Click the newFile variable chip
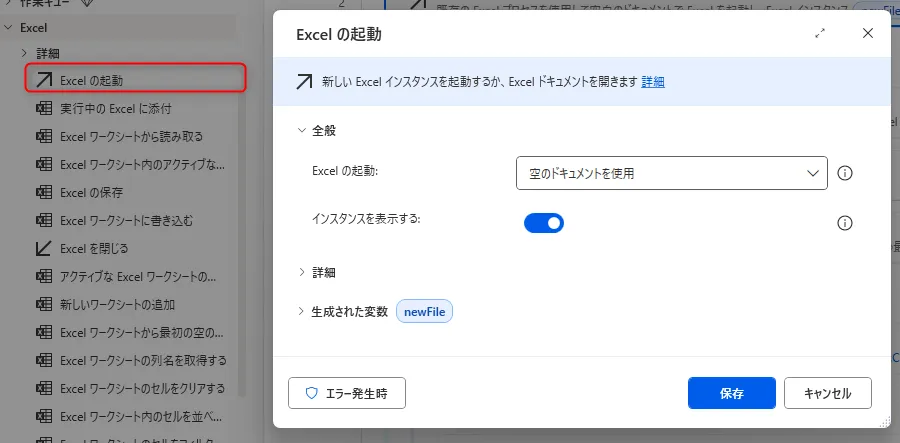The image size is (900, 443). (425, 312)
